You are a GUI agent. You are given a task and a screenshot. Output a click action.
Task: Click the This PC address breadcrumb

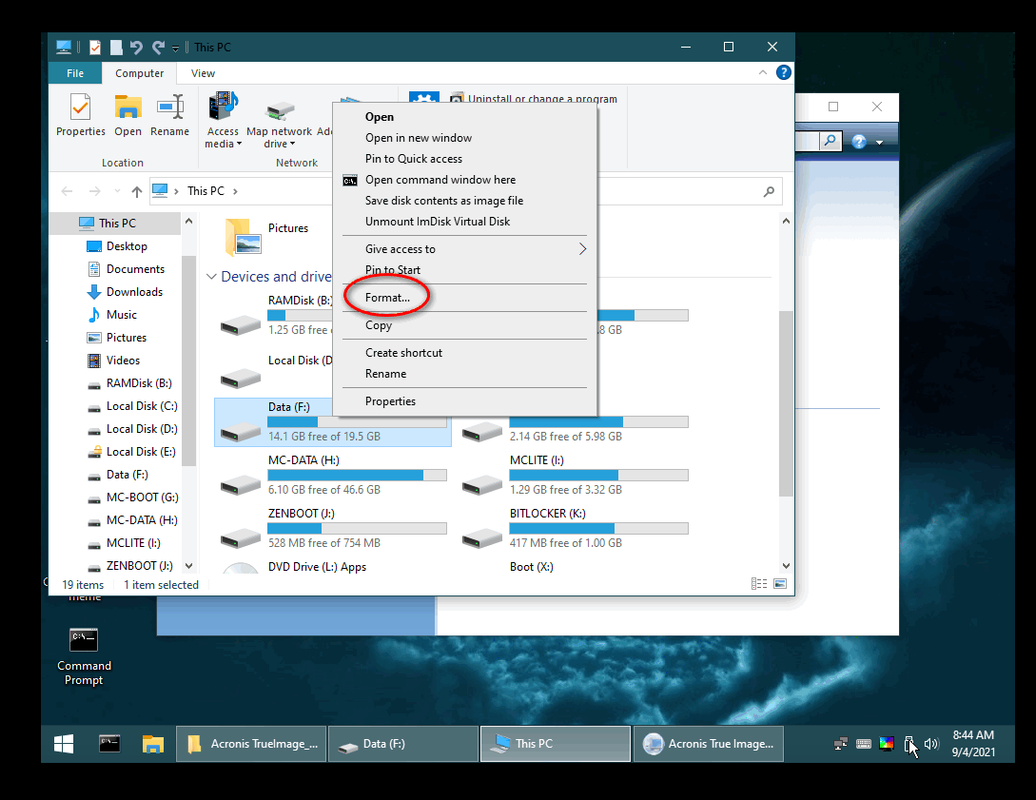pyautogui.click(x=205, y=191)
